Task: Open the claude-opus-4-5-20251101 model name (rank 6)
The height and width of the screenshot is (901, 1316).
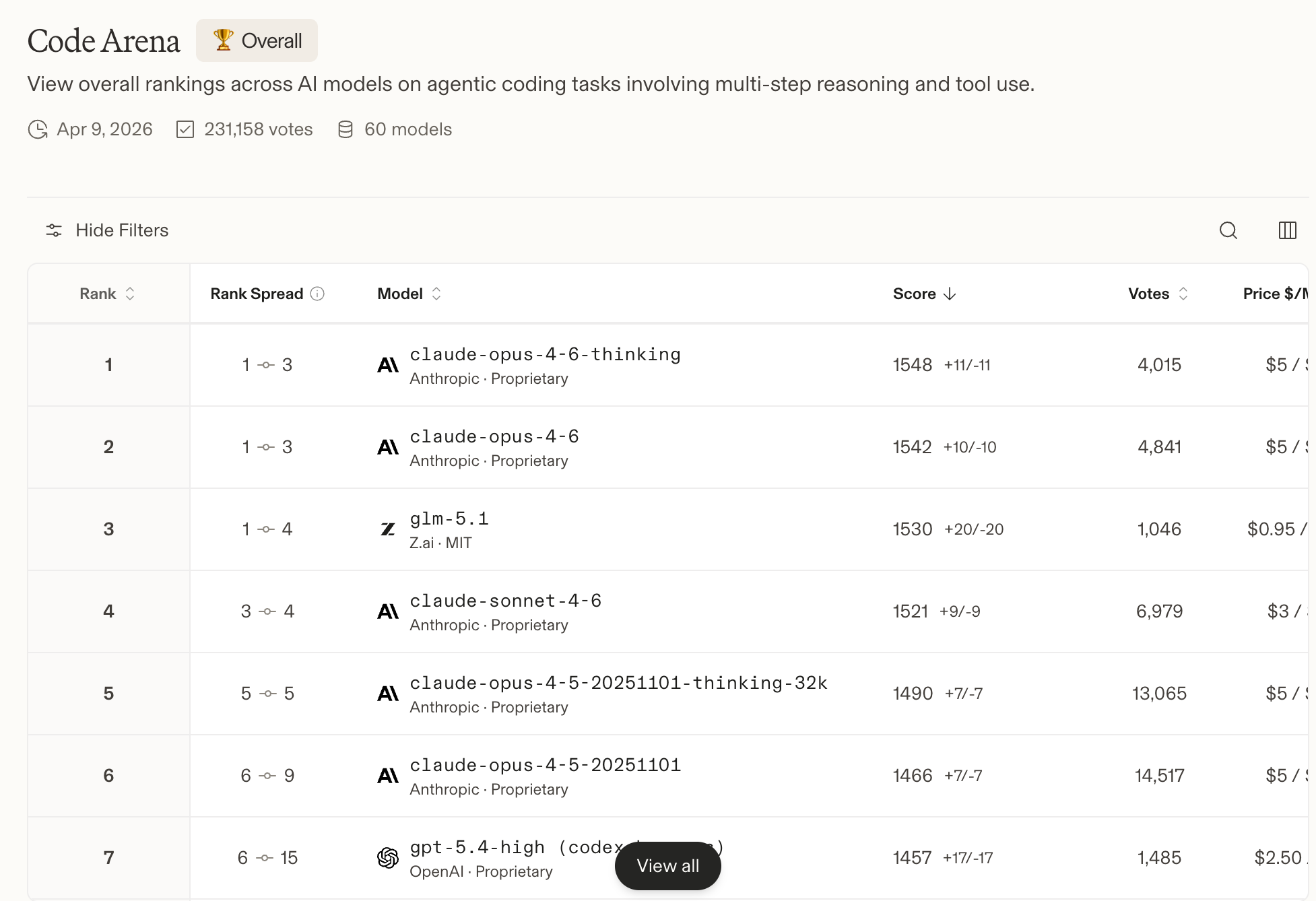Action: 545,765
